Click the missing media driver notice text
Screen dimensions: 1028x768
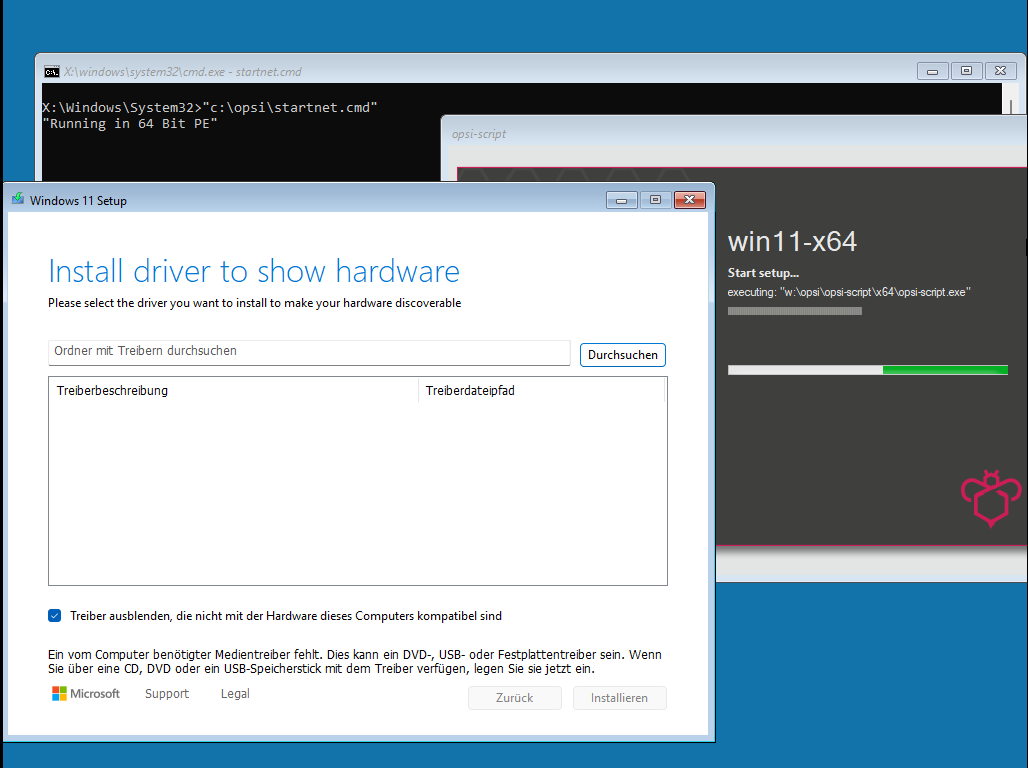(355, 662)
